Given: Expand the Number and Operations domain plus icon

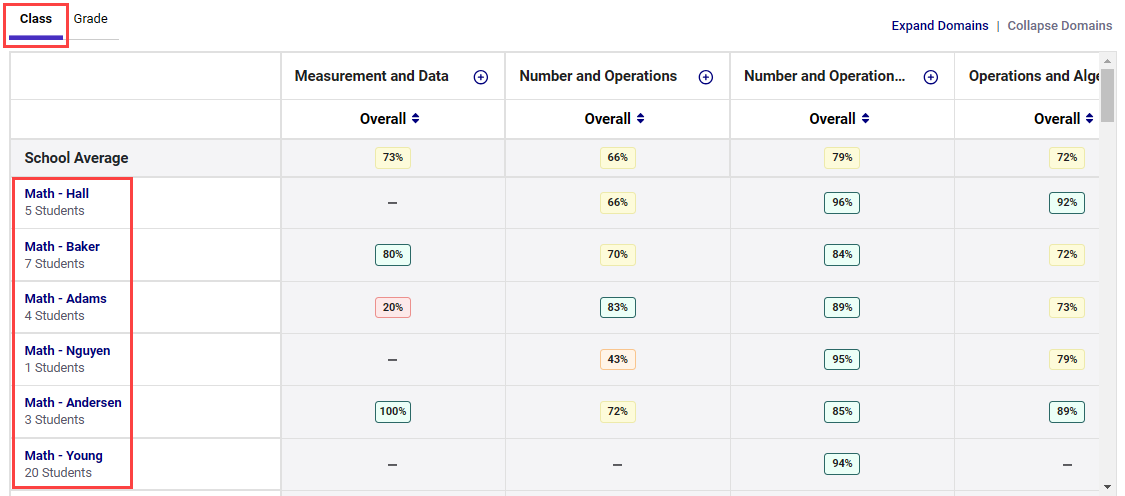Looking at the screenshot, I should click(706, 77).
